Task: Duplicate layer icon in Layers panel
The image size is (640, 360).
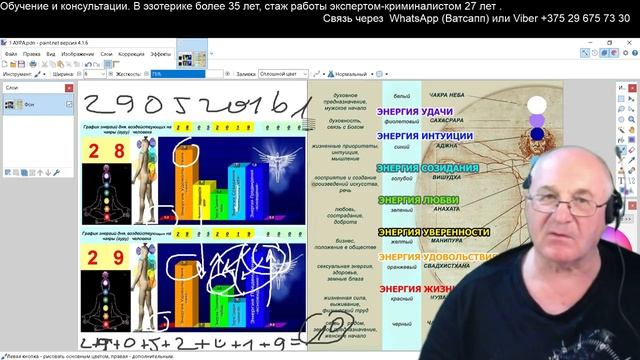Action: click(24, 173)
